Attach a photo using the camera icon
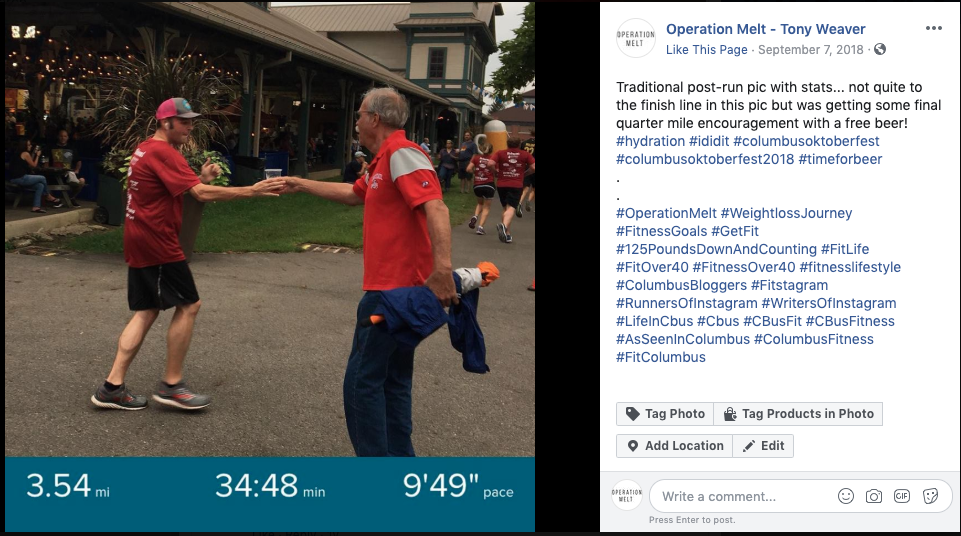961x536 pixels. pyautogui.click(x=874, y=496)
